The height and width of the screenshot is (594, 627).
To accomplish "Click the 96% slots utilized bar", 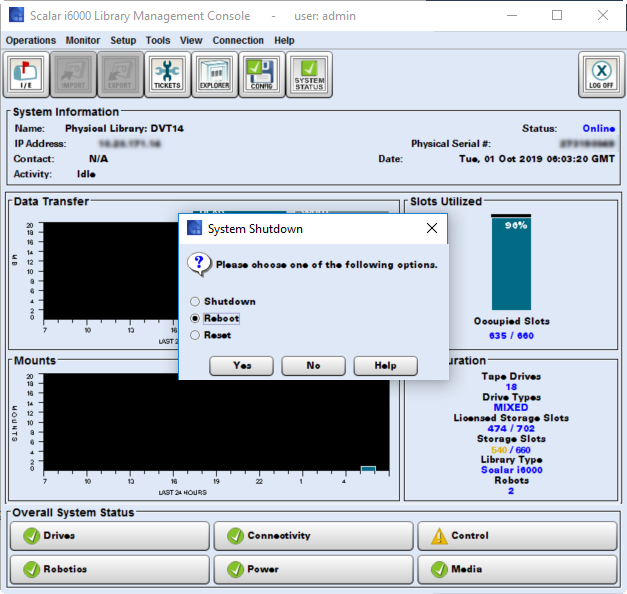I will [x=511, y=264].
